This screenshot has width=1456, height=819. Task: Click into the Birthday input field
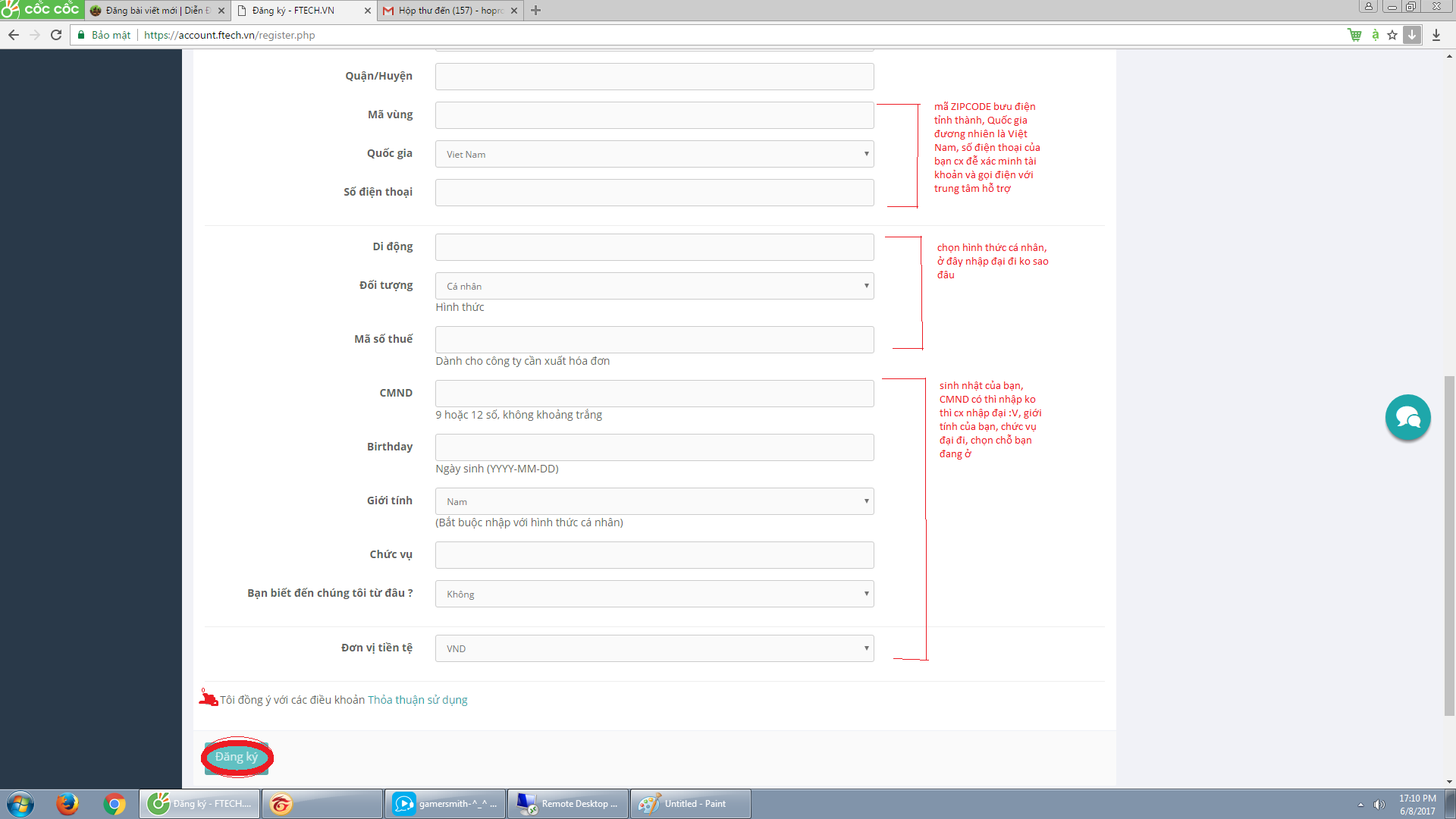coord(654,447)
